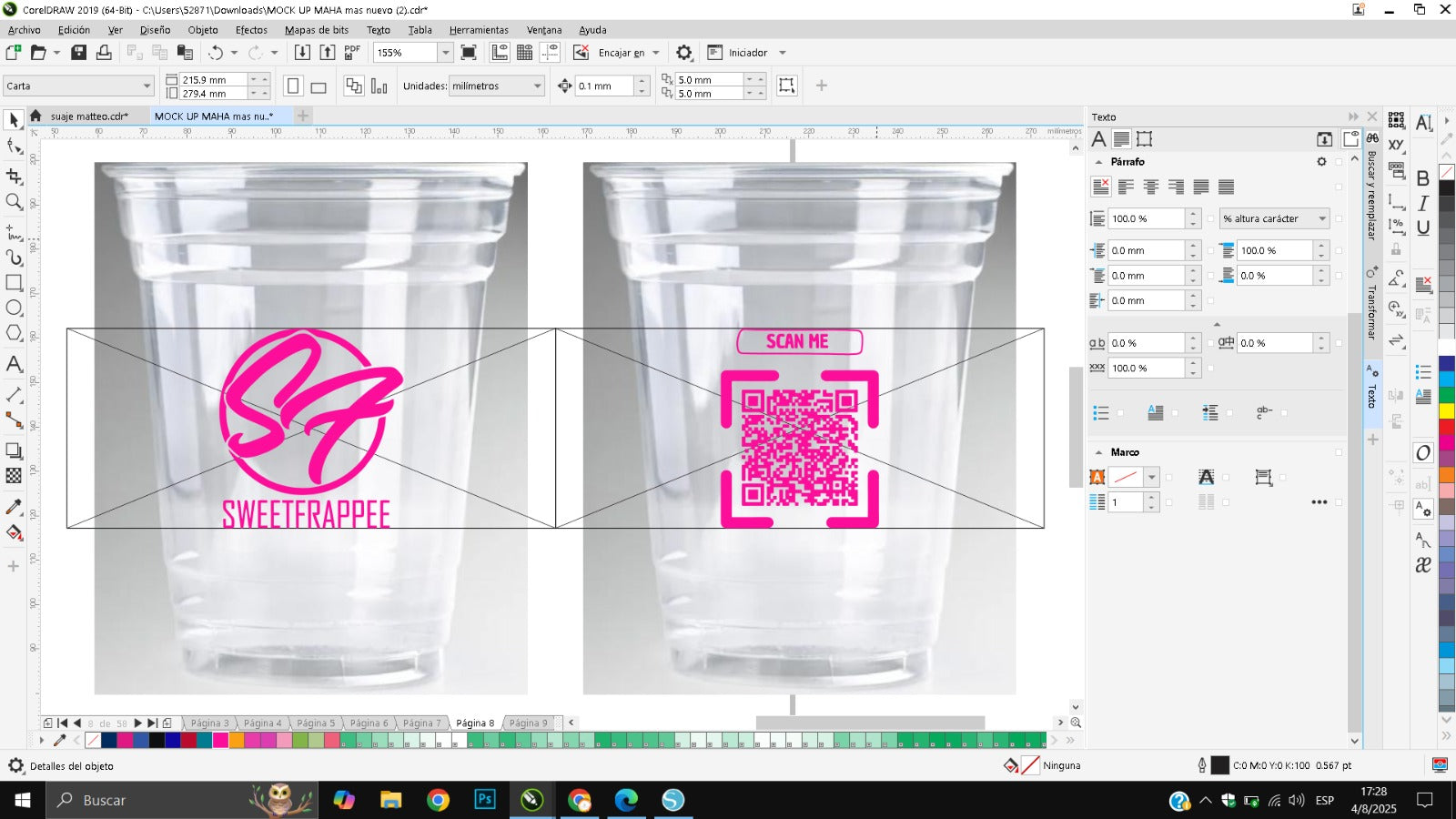Screen dimensions: 1456x819
Task: Toggle checkbox beside the drop cap icon
Action: (1175, 413)
